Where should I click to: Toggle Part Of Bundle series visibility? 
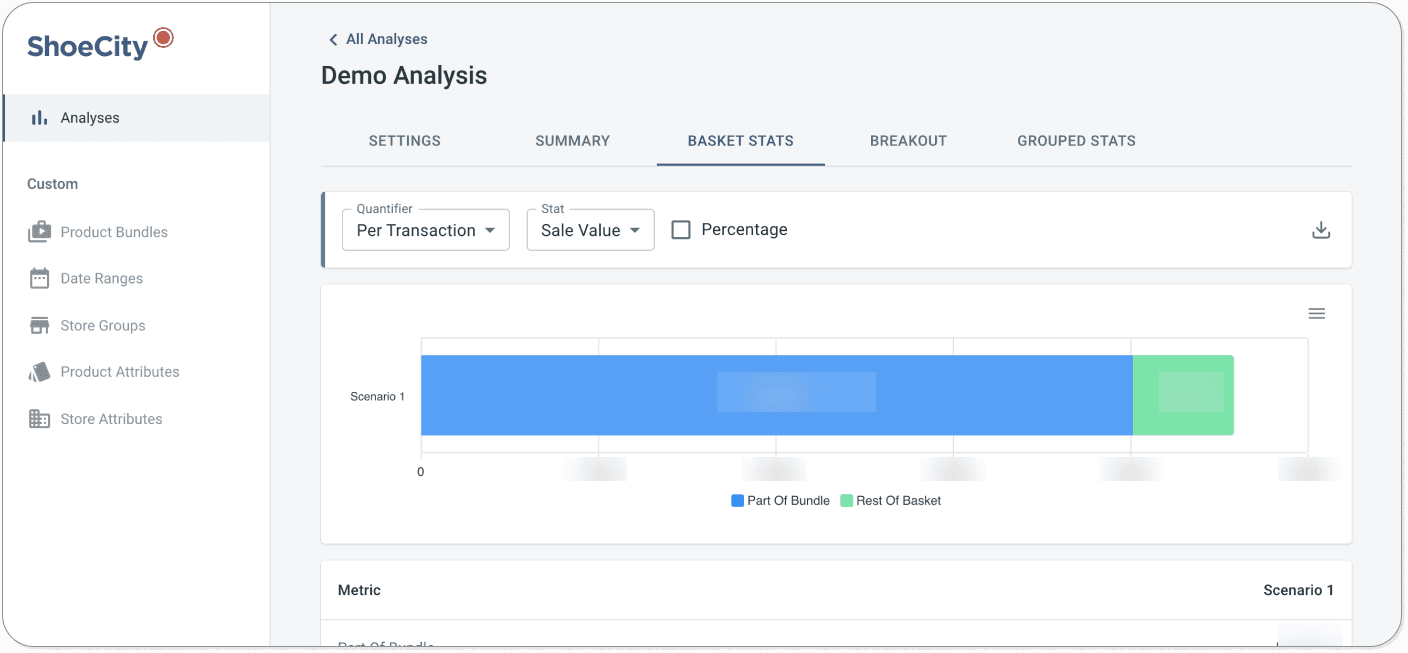pos(780,500)
